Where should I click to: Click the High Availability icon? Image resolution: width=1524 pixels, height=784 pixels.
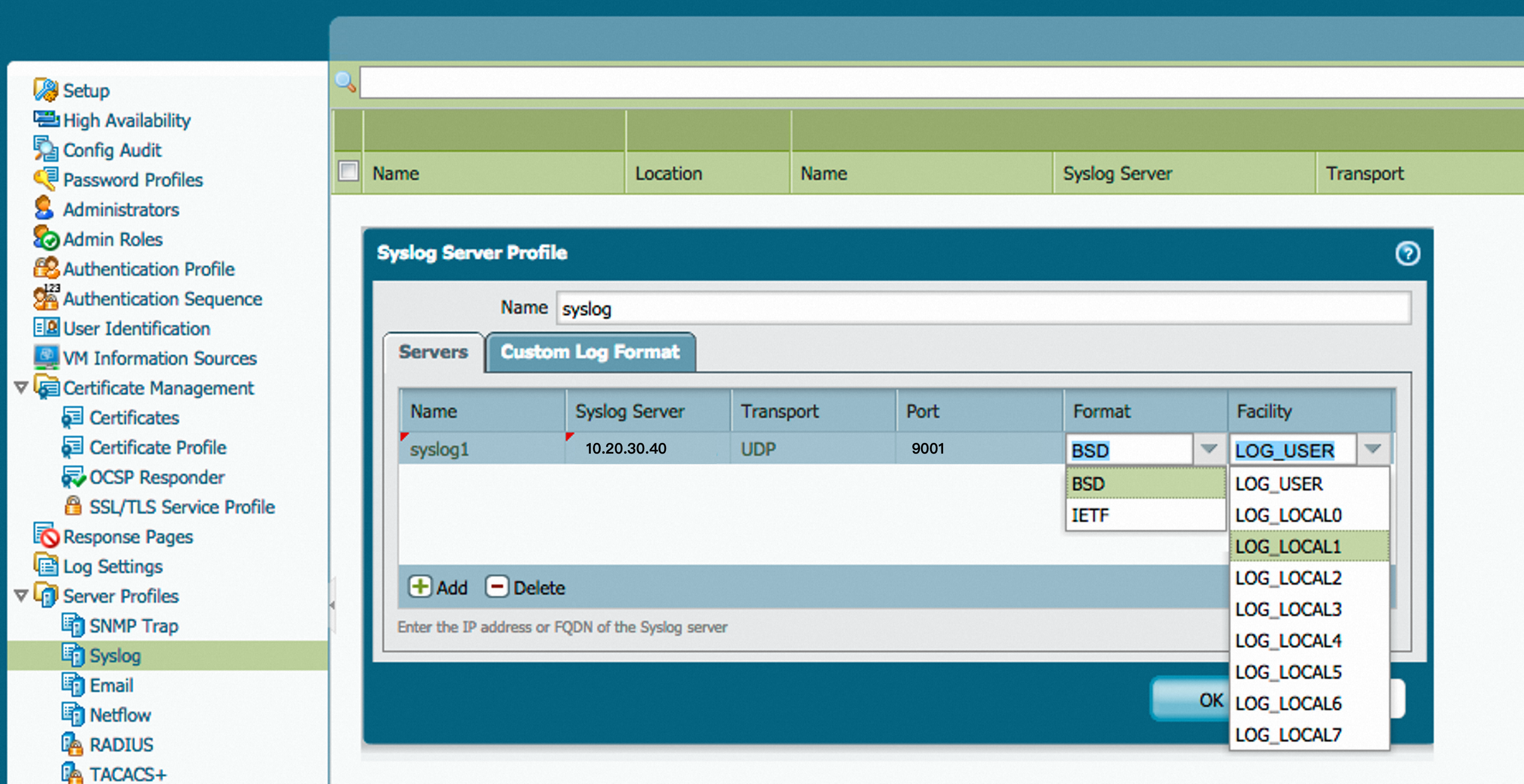pos(46,119)
